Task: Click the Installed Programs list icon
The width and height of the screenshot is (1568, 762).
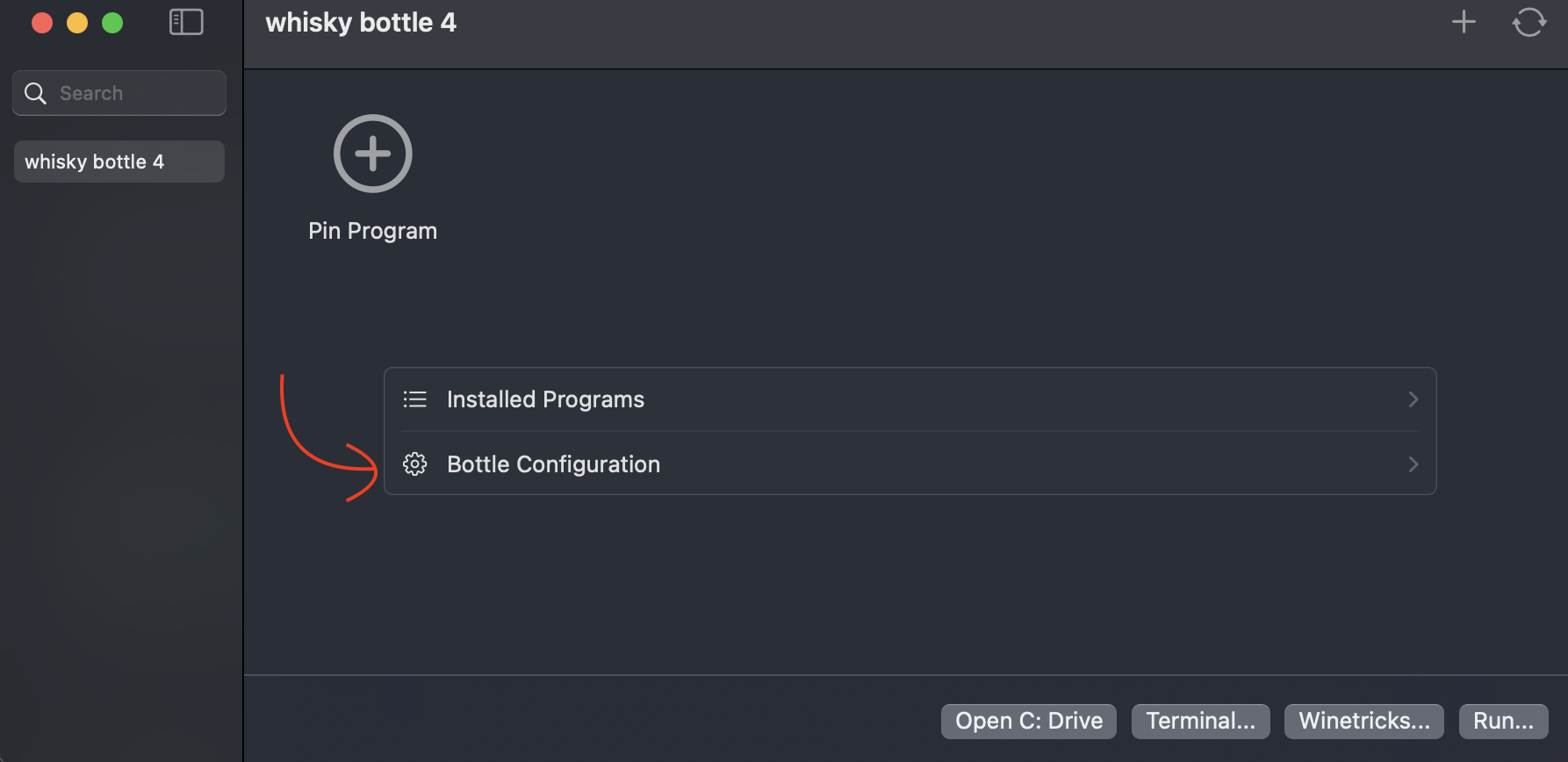Action: click(x=415, y=399)
